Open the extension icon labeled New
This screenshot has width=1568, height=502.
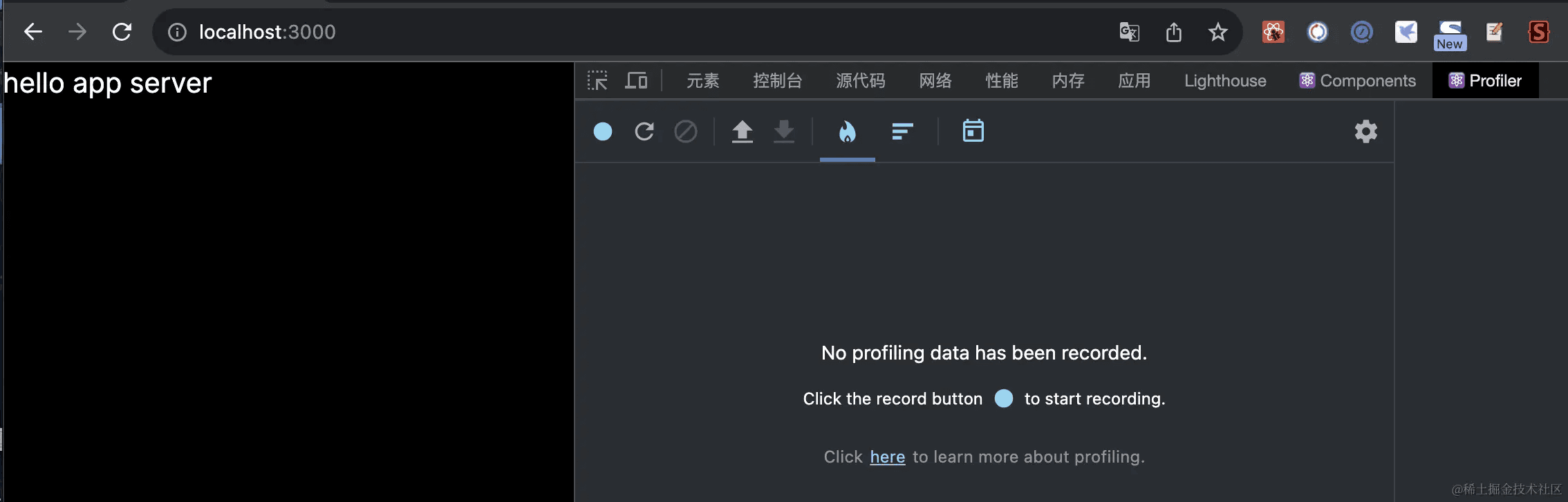pyautogui.click(x=1450, y=35)
